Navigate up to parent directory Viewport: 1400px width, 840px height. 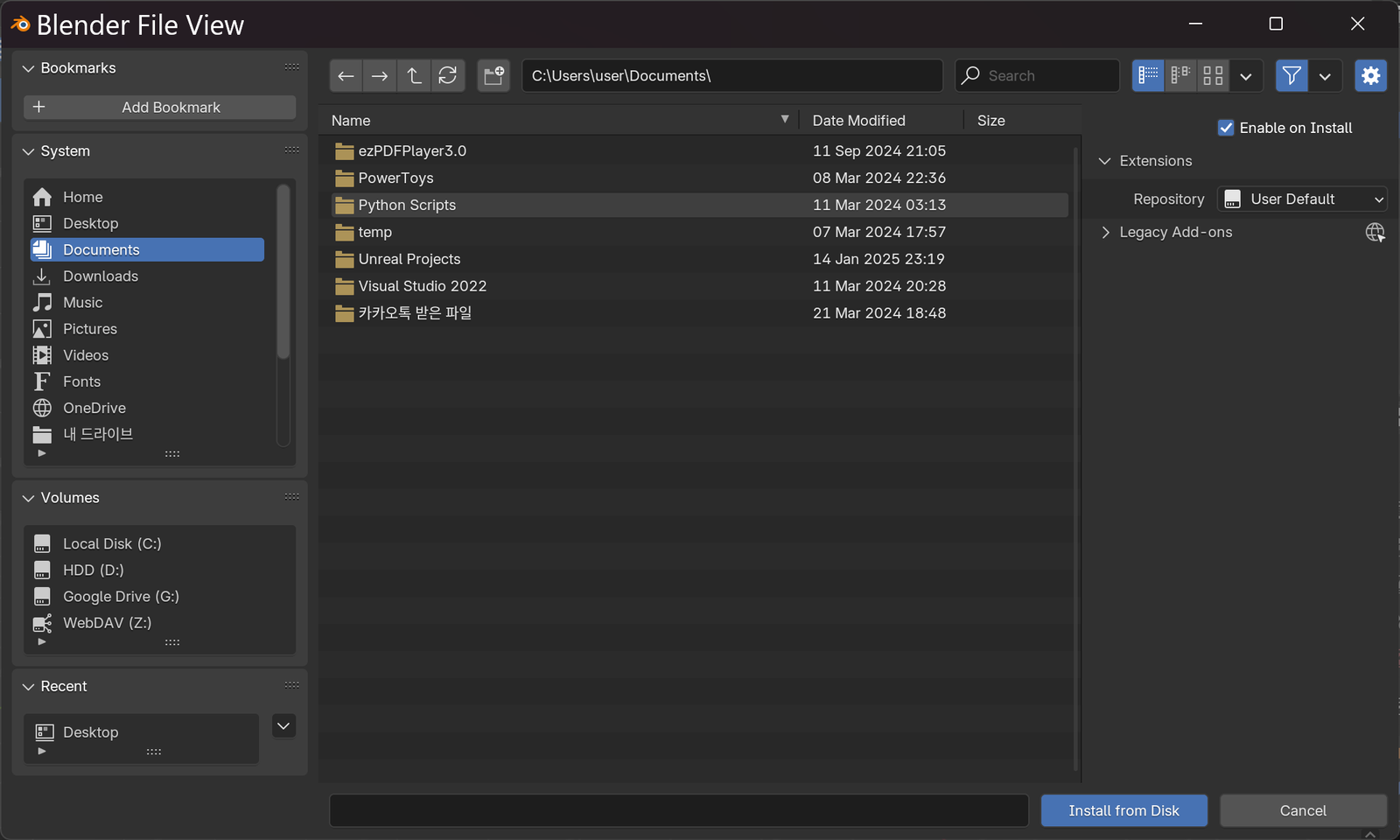pos(414,76)
